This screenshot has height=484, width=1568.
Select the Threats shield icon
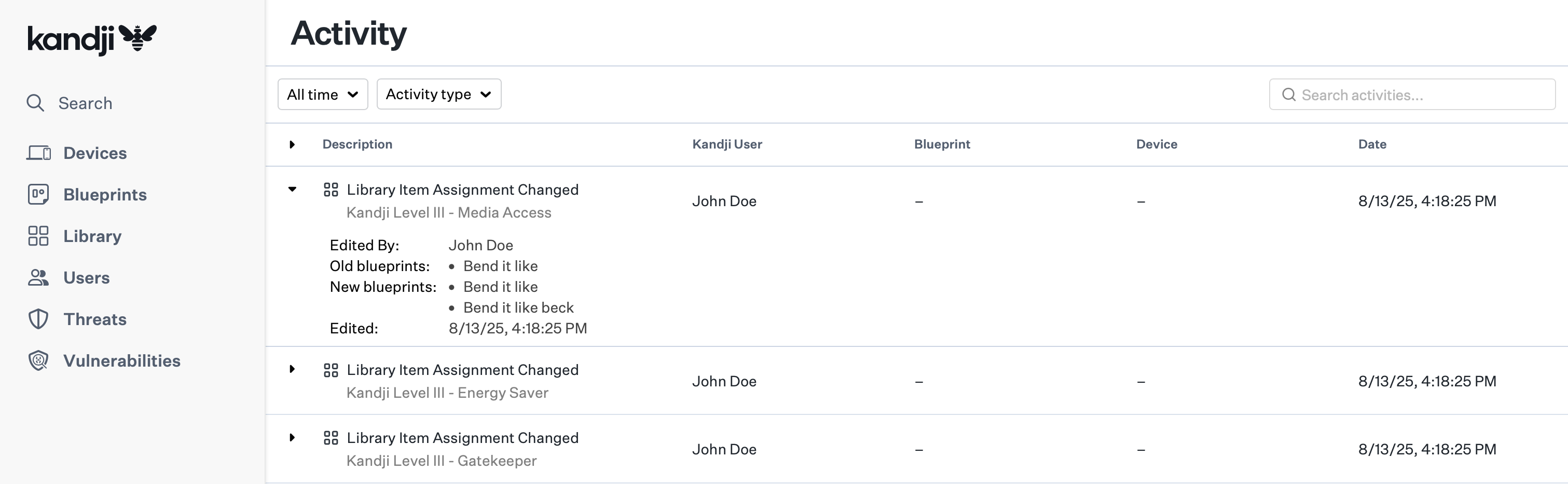38,319
